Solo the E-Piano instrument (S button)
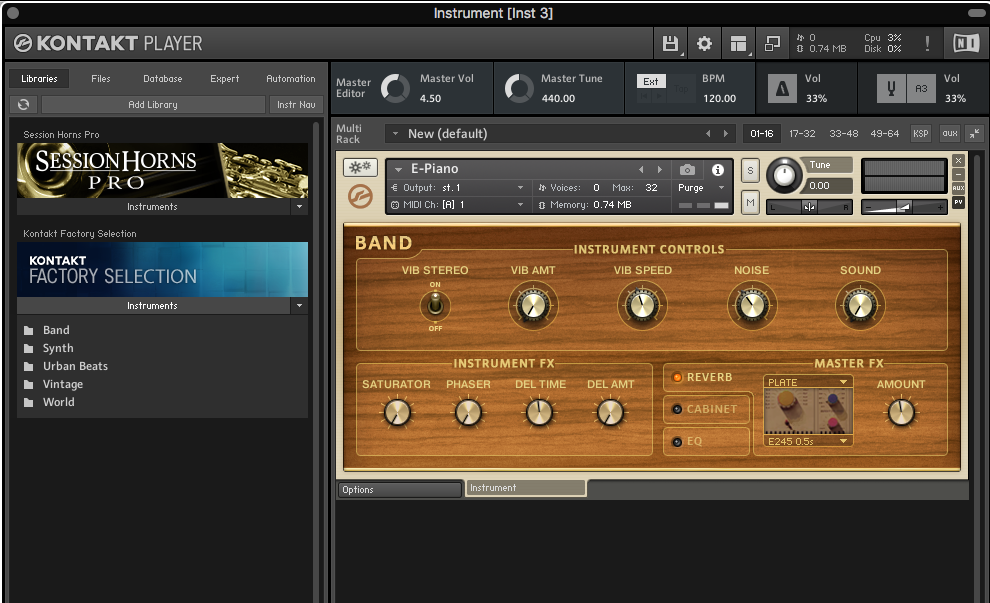 [x=750, y=170]
